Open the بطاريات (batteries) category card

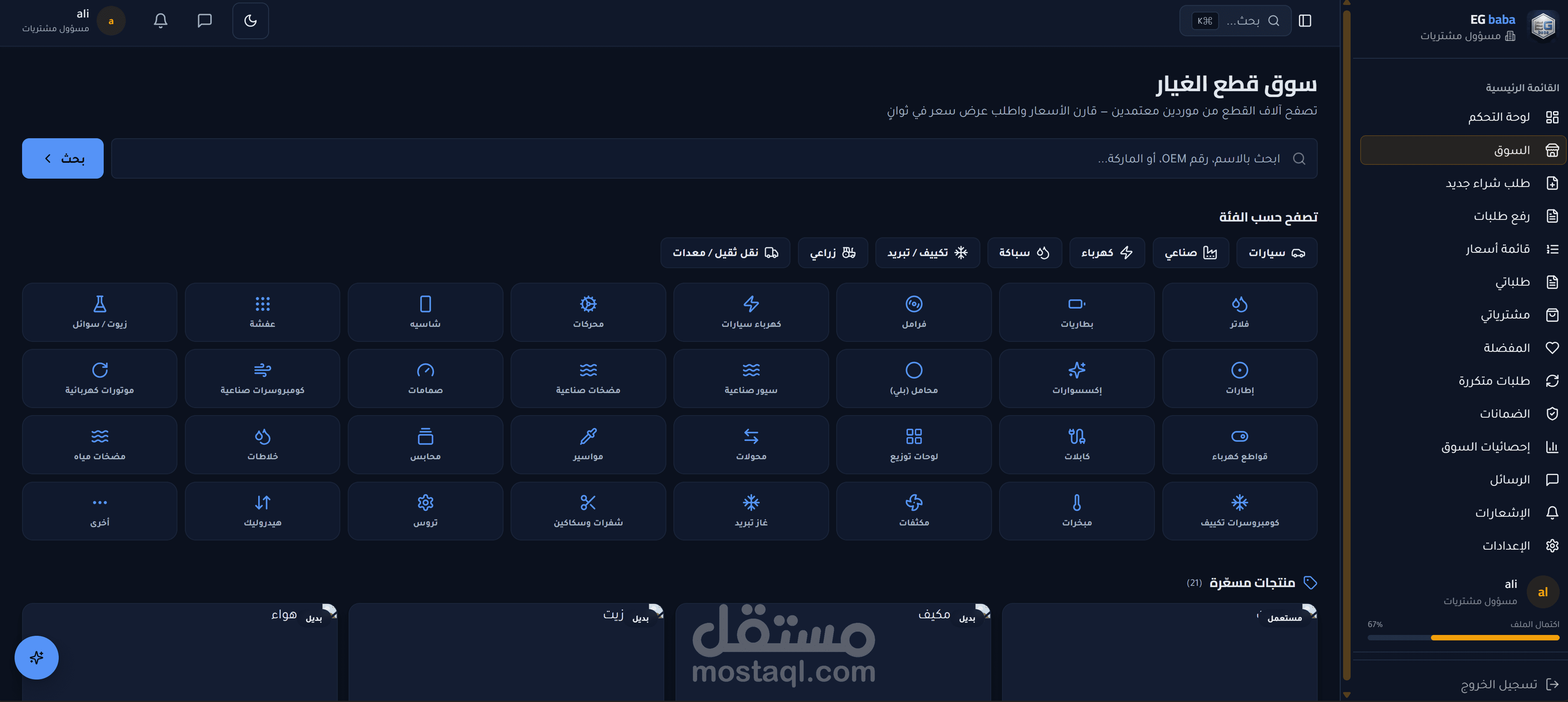tap(1076, 312)
